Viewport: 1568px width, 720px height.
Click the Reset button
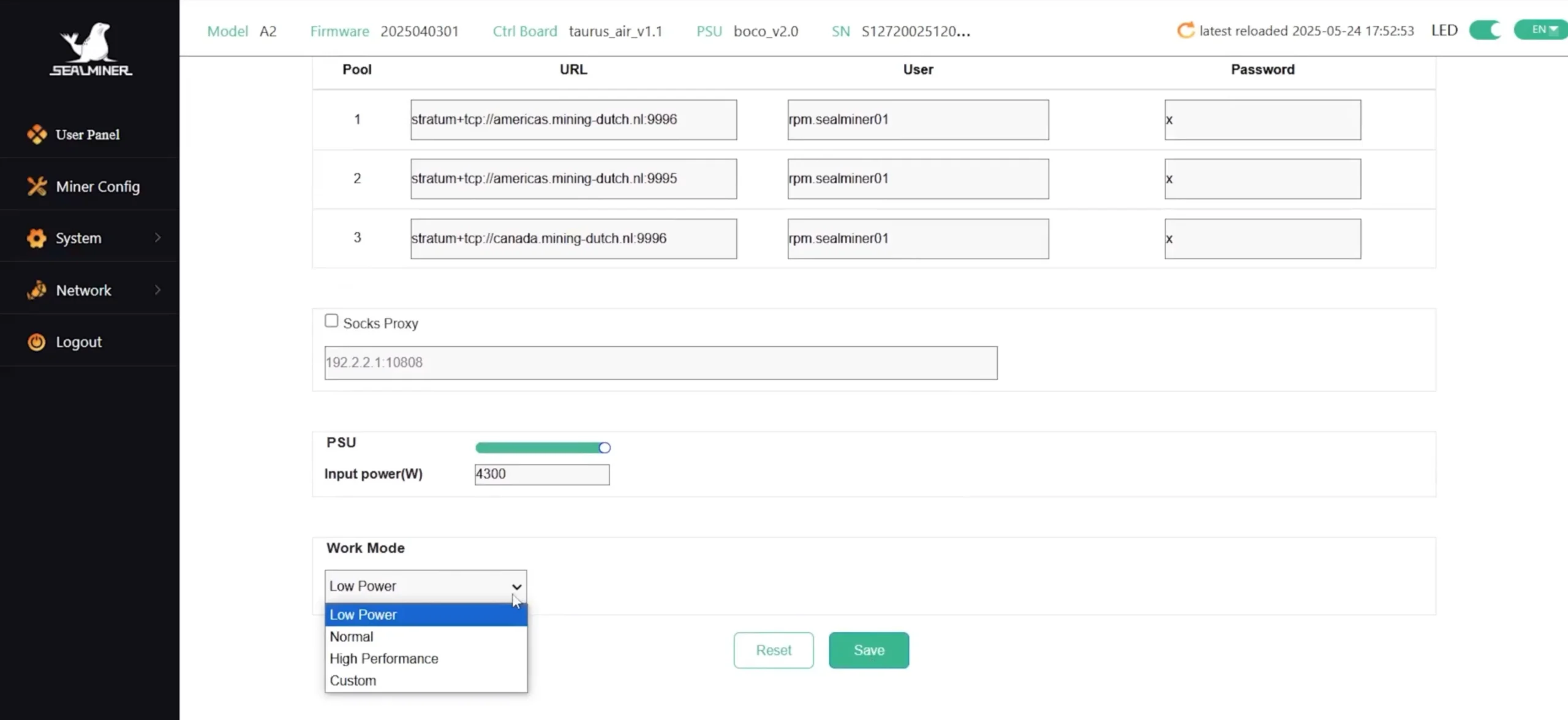pyautogui.click(x=773, y=650)
